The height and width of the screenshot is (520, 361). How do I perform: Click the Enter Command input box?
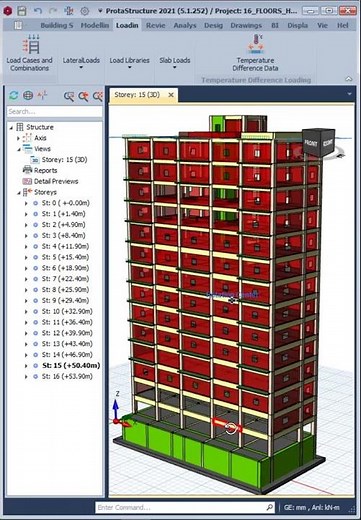(x=185, y=508)
